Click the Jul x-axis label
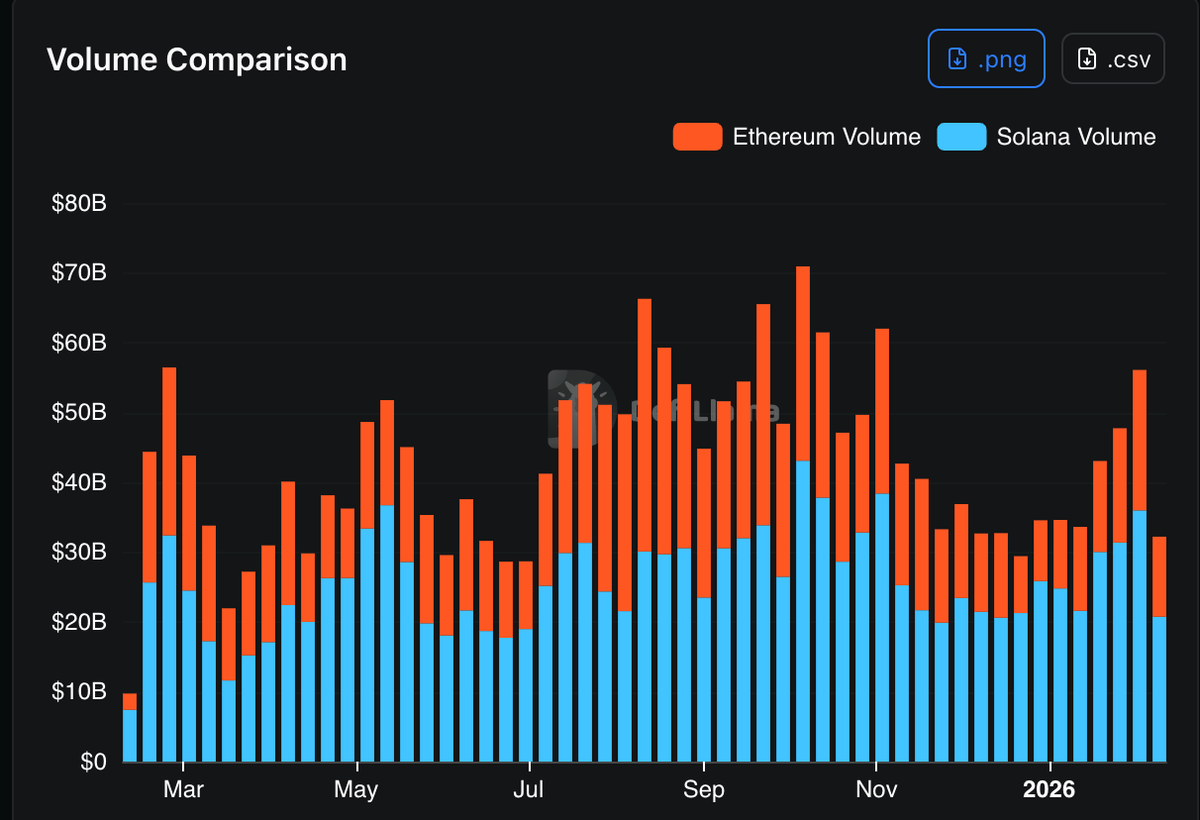The image size is (1200, 820). [x=528, y=790]
